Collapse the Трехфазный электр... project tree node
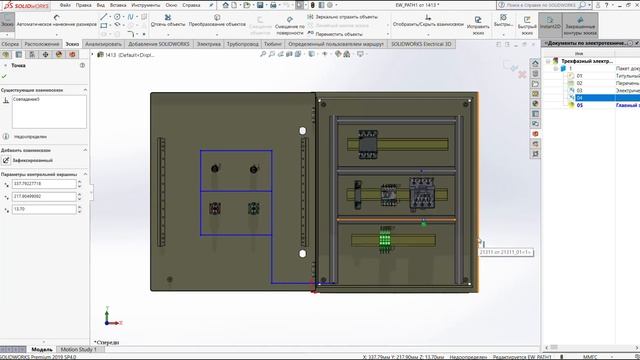The height and width of the screenshot is (360, 640). click(548, 61)
